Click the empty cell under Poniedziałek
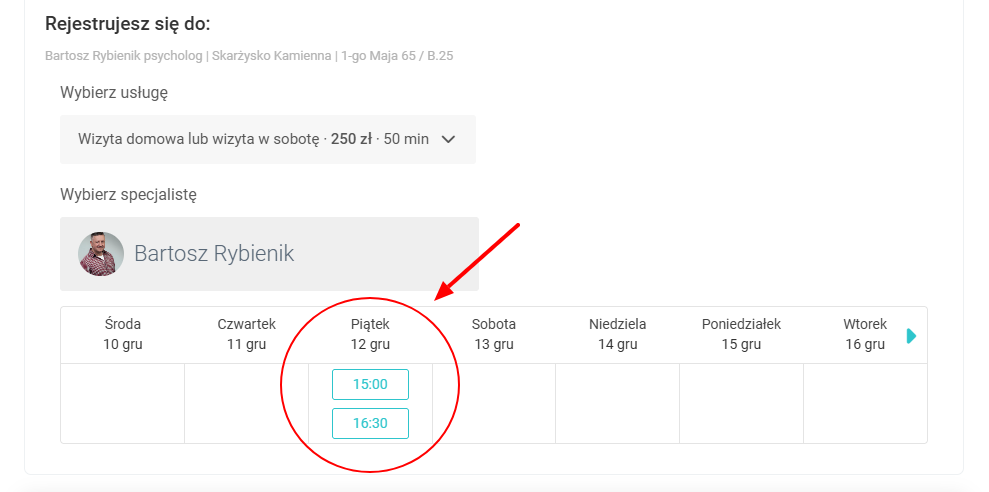989x492 pixels. point(741,403)
